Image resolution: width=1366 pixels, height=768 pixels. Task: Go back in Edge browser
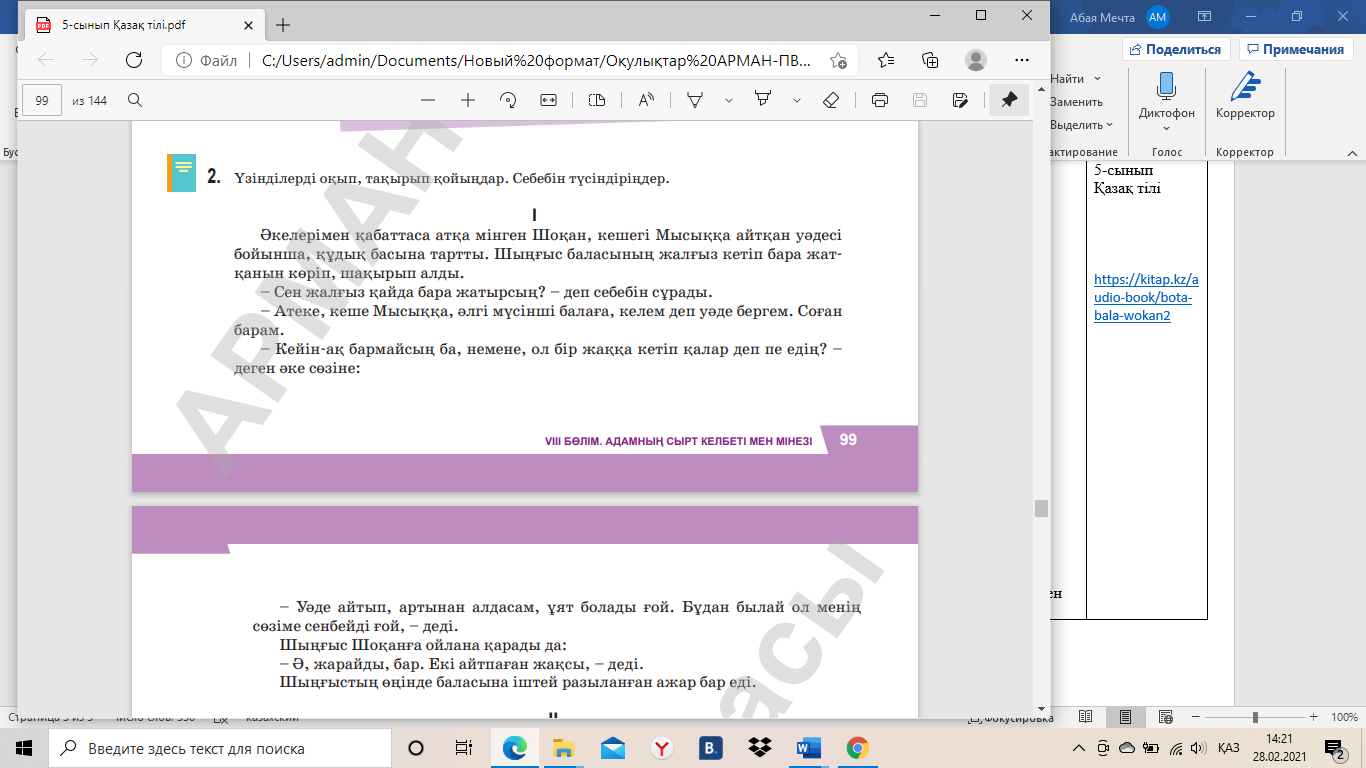(x=45, y=60)
